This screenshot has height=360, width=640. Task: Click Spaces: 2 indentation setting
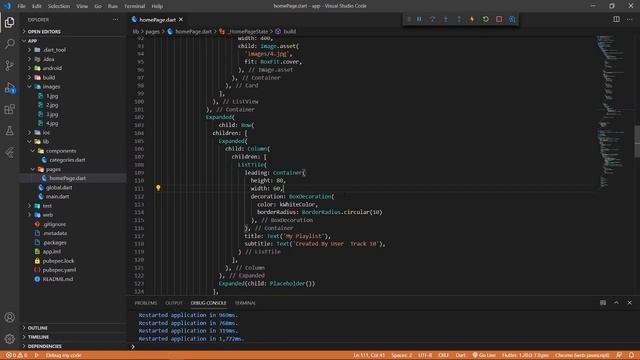point(402,355)
